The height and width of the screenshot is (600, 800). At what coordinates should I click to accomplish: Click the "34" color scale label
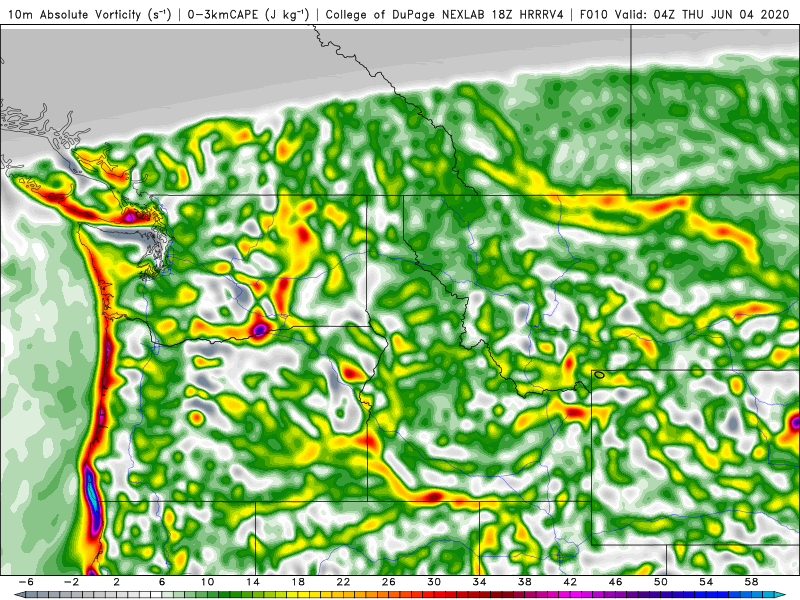tap(479, 582)
